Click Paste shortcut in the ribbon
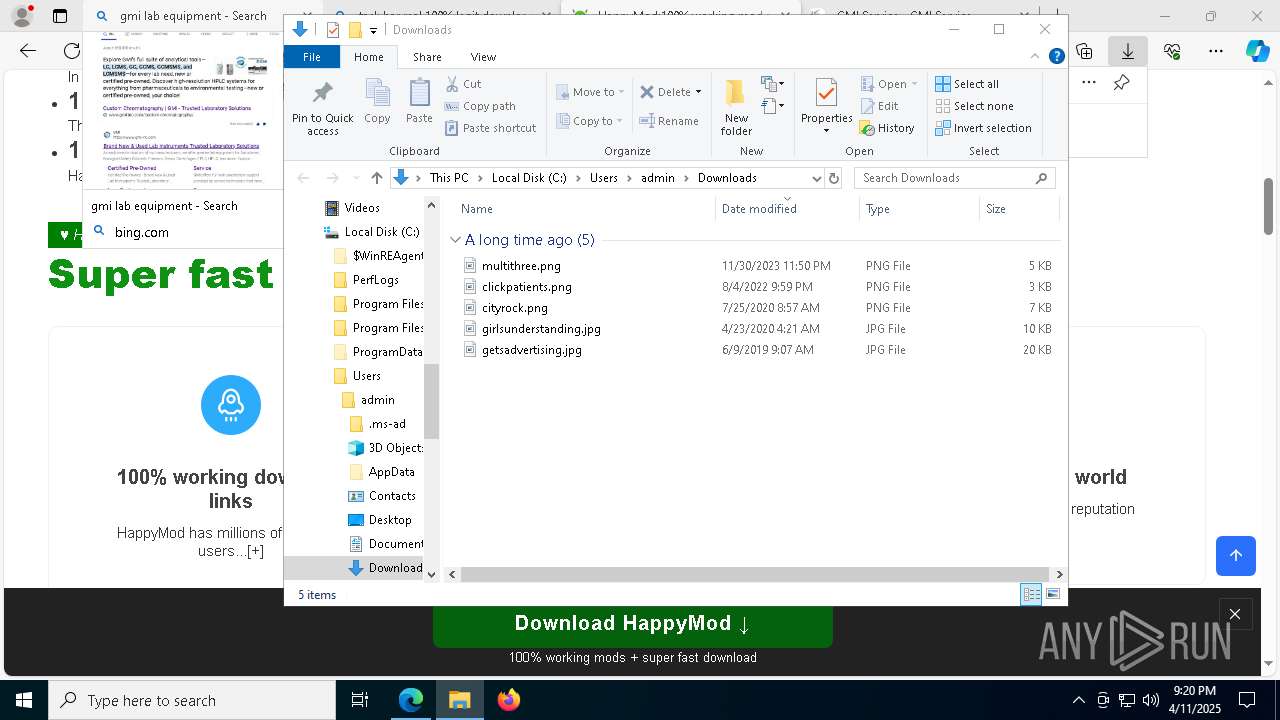The height and width of the screenshot is (720, 1280). pyautogui.click(x=491, y=128)
